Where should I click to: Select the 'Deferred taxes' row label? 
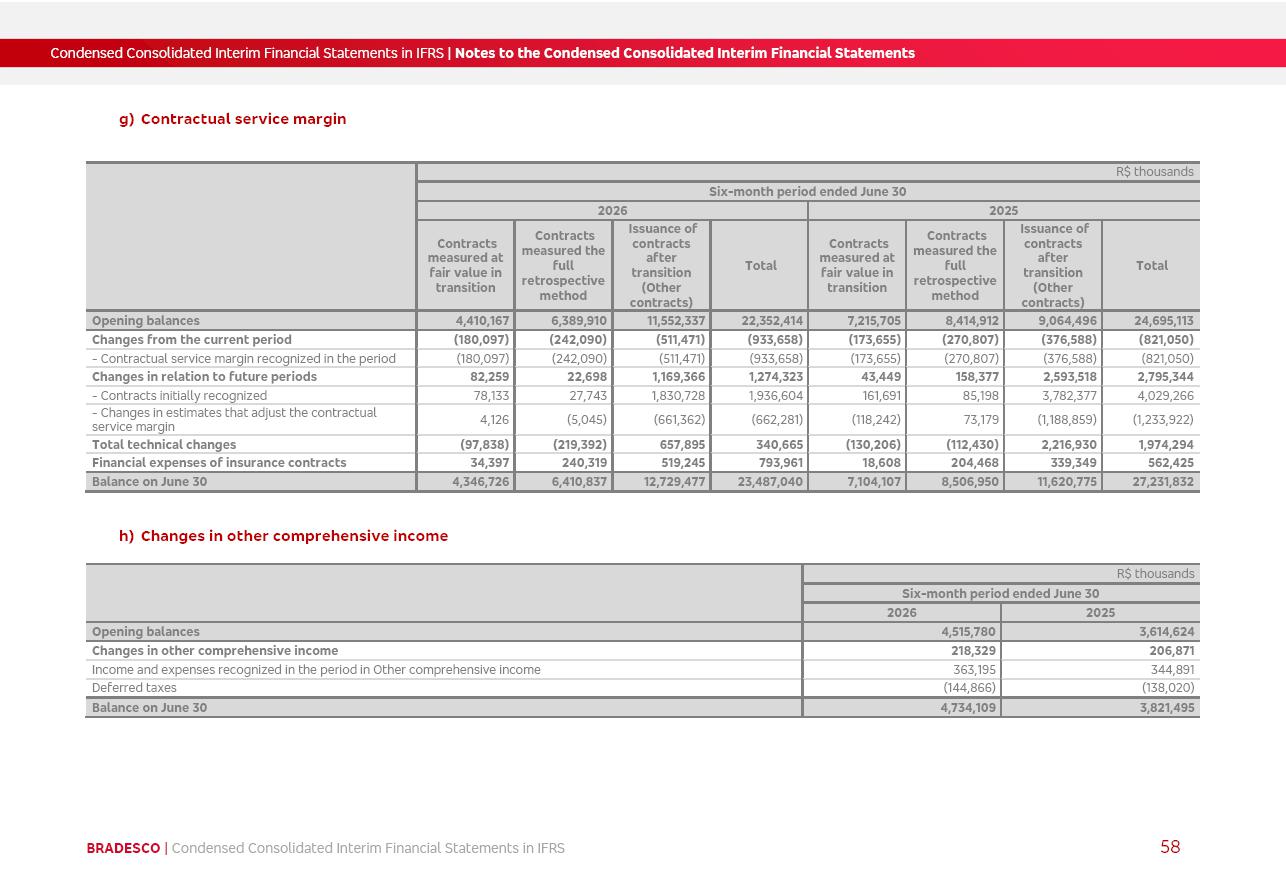pos(134,688)
